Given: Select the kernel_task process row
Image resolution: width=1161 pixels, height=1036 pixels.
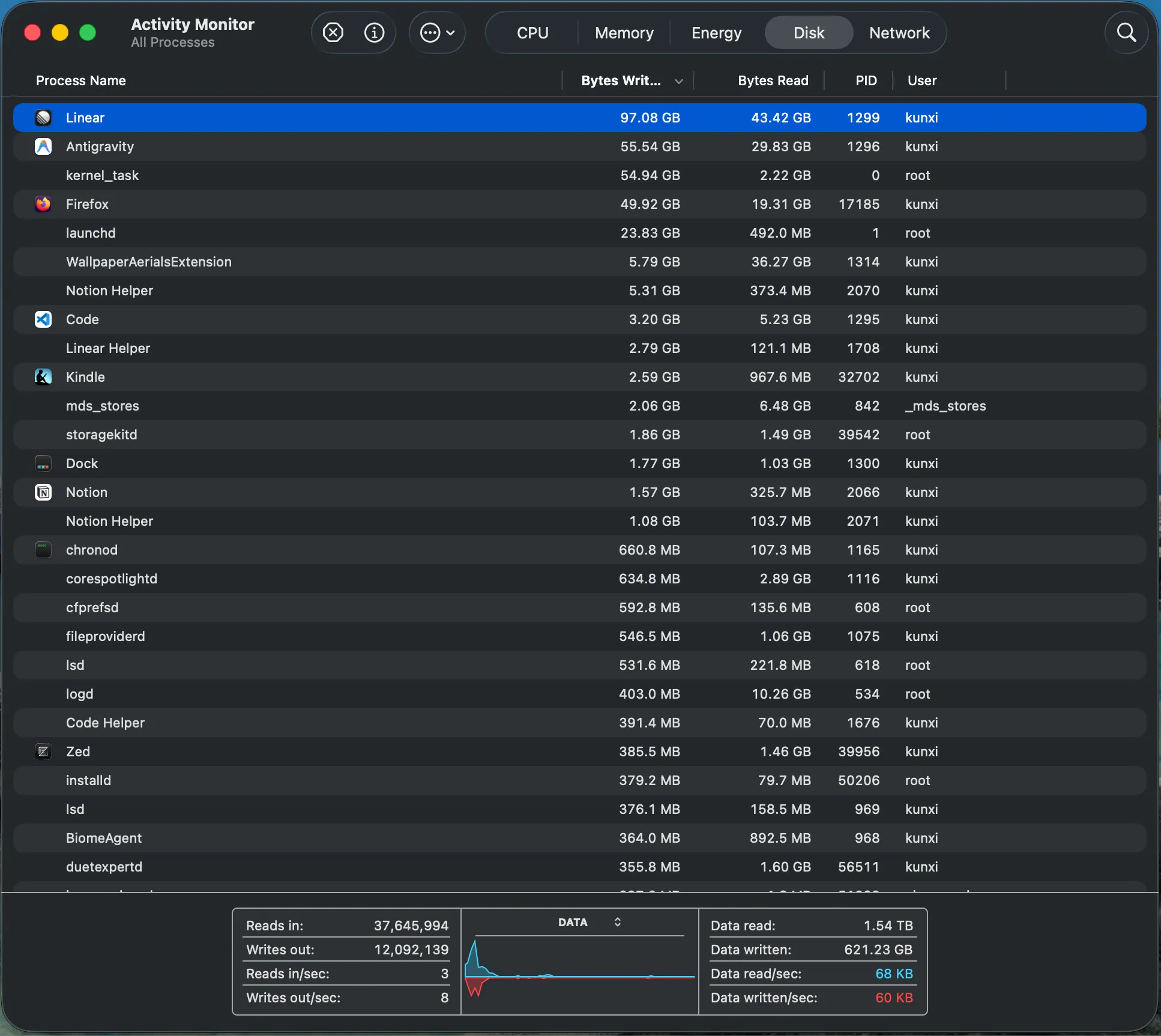Looking at the screenshot, I should click(x=580, y=175).
